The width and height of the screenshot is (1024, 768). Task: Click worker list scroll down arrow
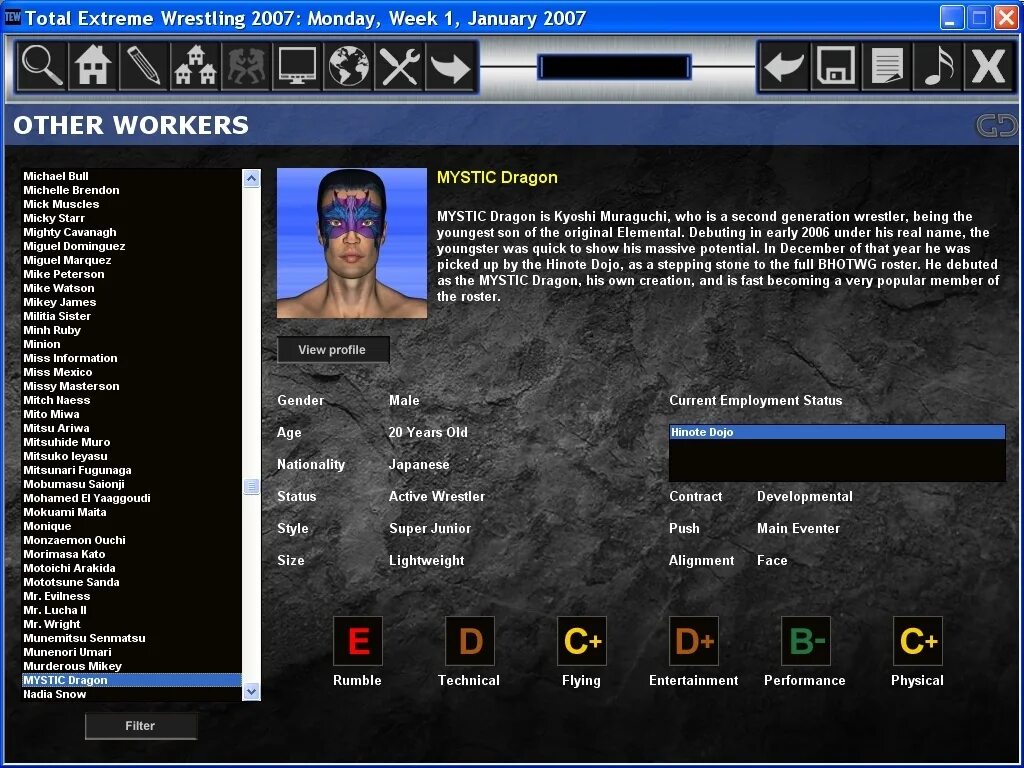(251, 691)
